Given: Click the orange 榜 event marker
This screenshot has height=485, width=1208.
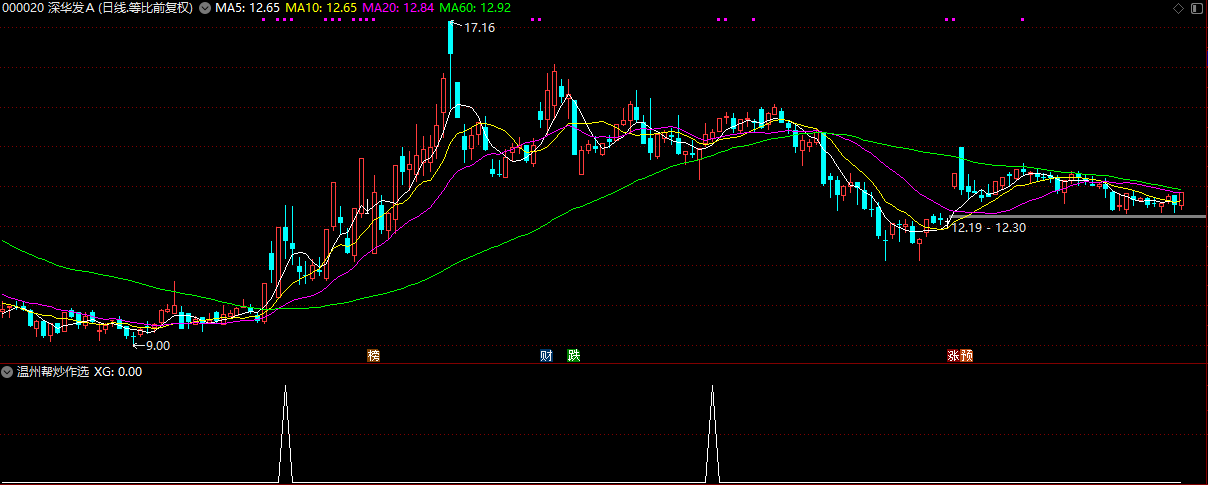Looking at the screenshot, I should (x=374, y=356).
